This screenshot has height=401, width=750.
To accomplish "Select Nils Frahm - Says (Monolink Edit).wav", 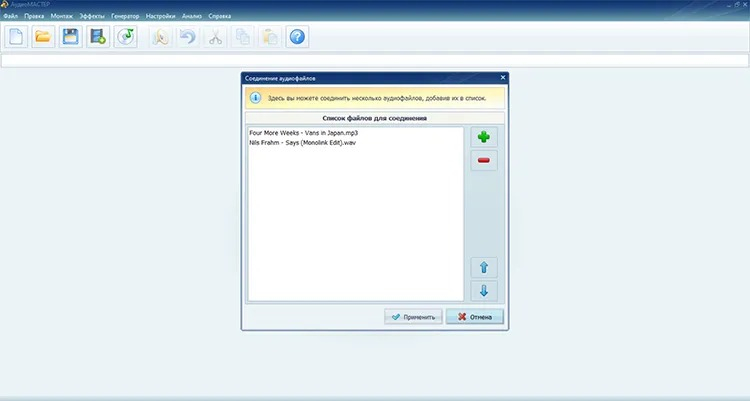I will 302,143.
